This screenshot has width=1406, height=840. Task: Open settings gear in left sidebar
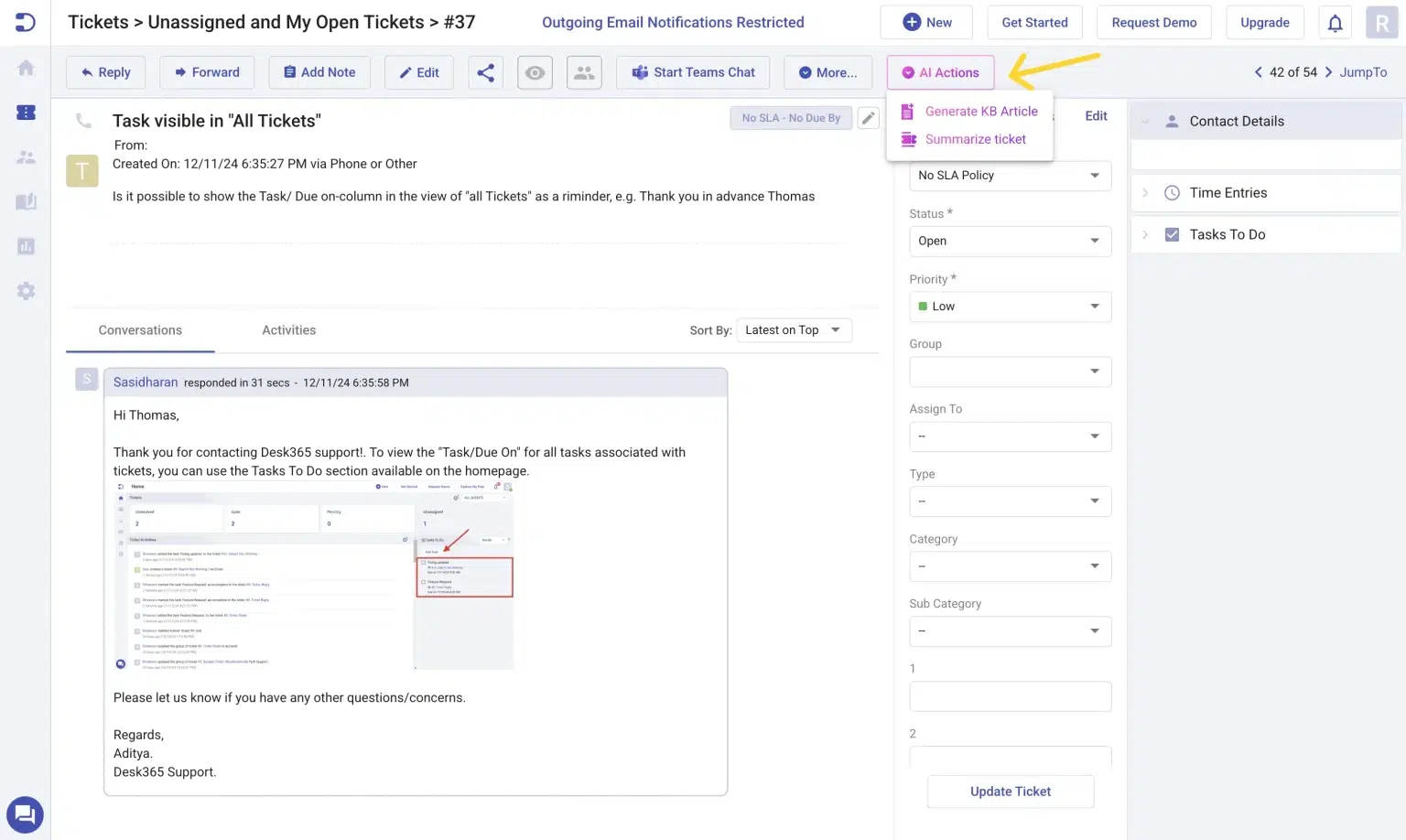[26, 291]
